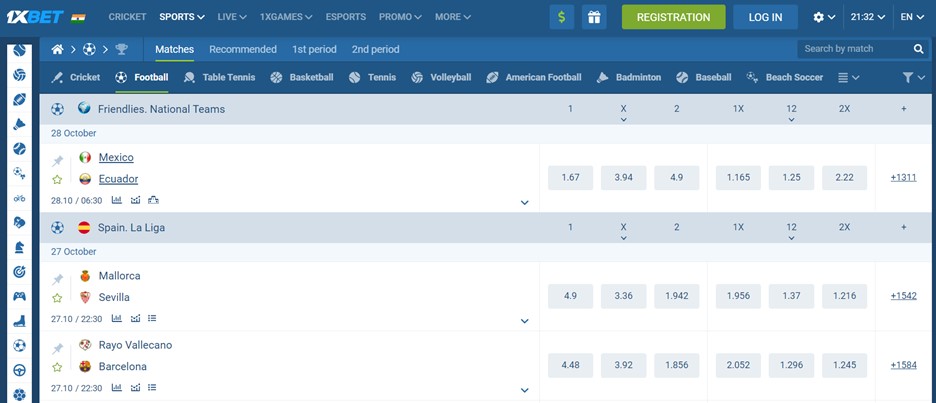Bet on Mexico win at 1.67

(570, 178)
